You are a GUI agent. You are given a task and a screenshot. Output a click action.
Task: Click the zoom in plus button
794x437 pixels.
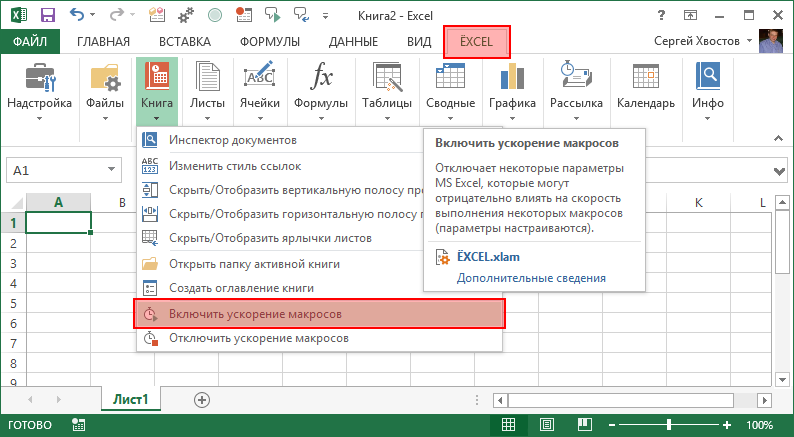click(727, 425)
